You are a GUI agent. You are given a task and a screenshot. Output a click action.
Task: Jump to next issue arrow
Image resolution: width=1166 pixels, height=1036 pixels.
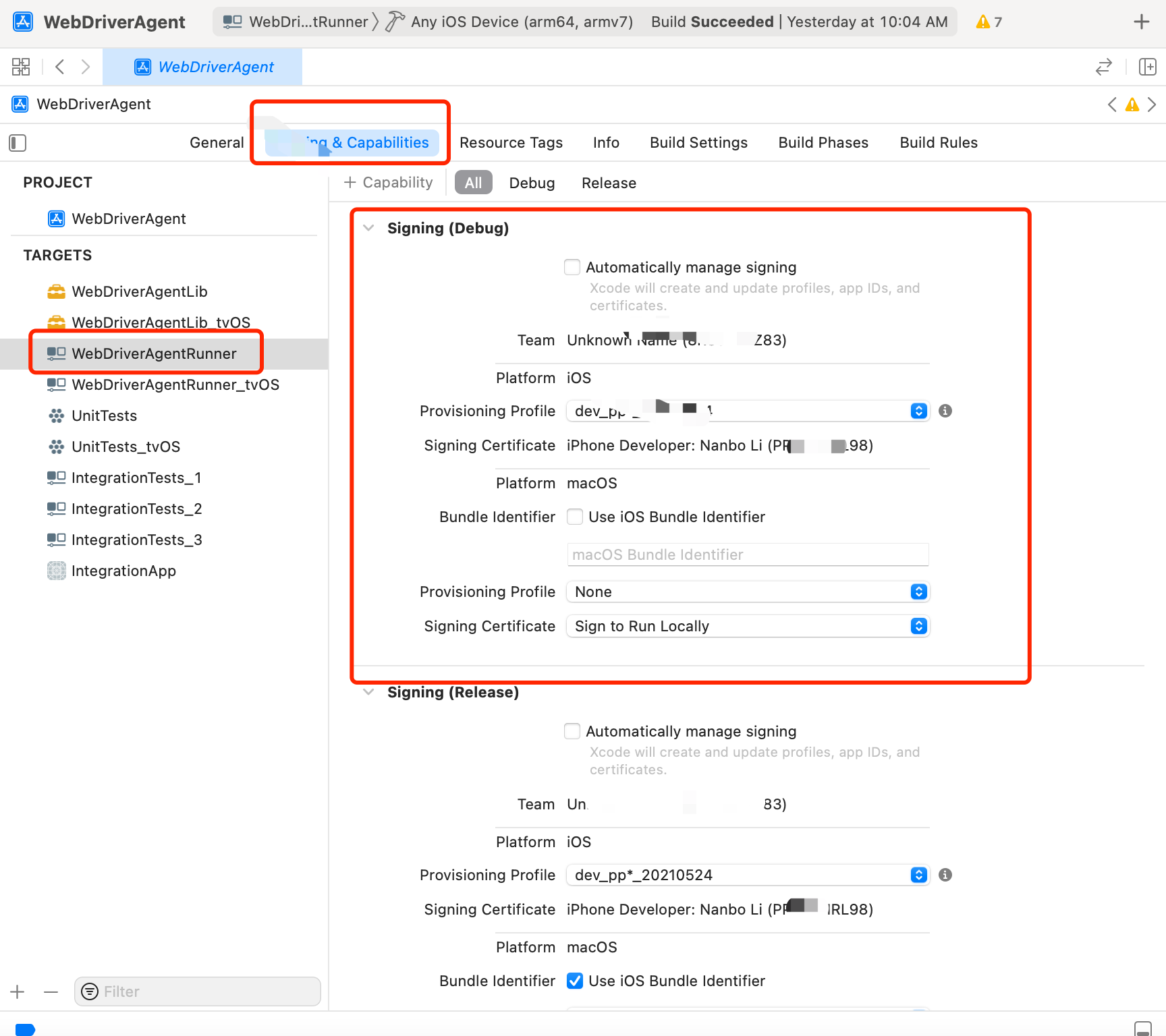pyautogui.click(x=1152, y=105)
